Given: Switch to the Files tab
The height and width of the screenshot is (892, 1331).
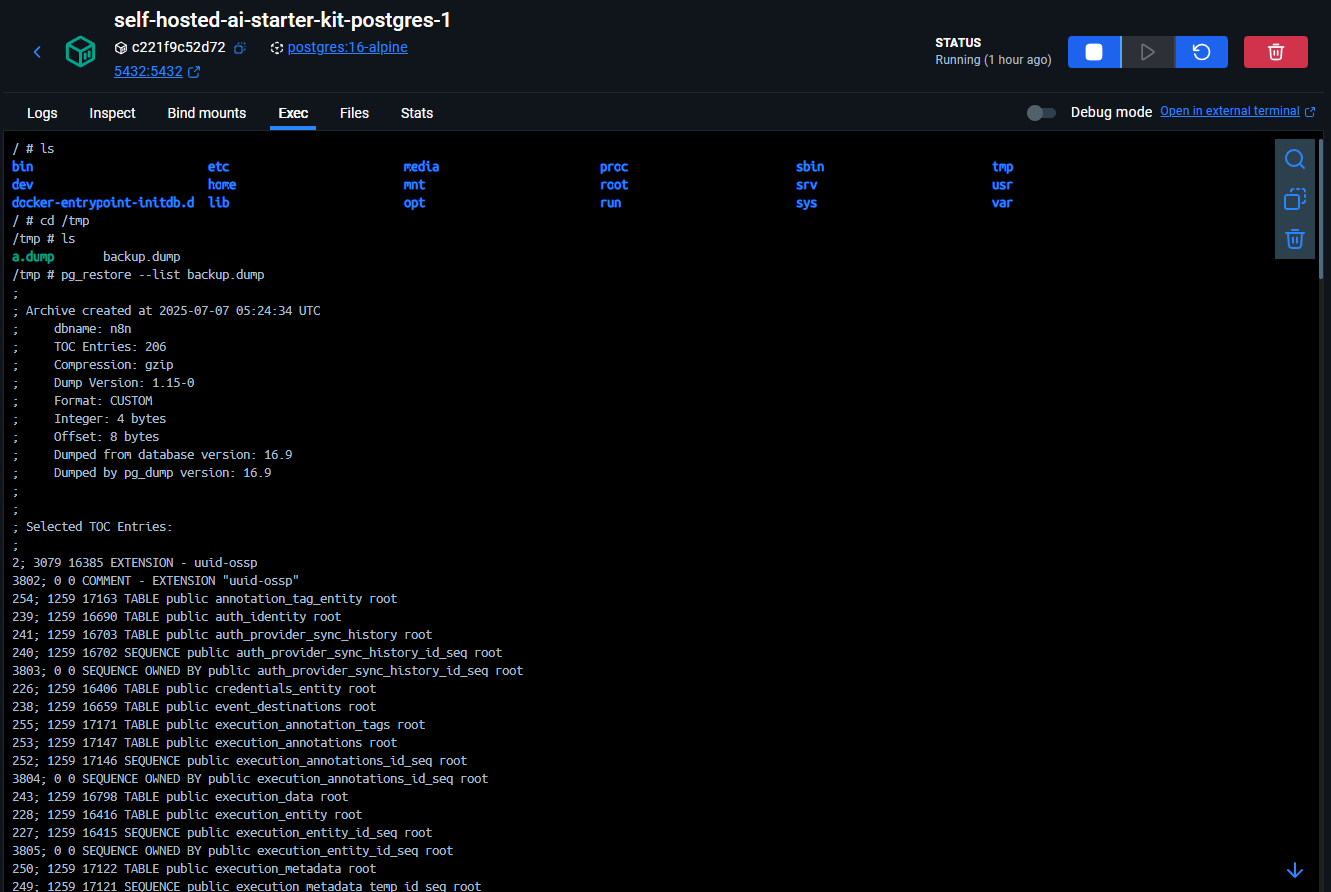Looking at the screenshot, I should pyautogui.click(x=354, y=113).
